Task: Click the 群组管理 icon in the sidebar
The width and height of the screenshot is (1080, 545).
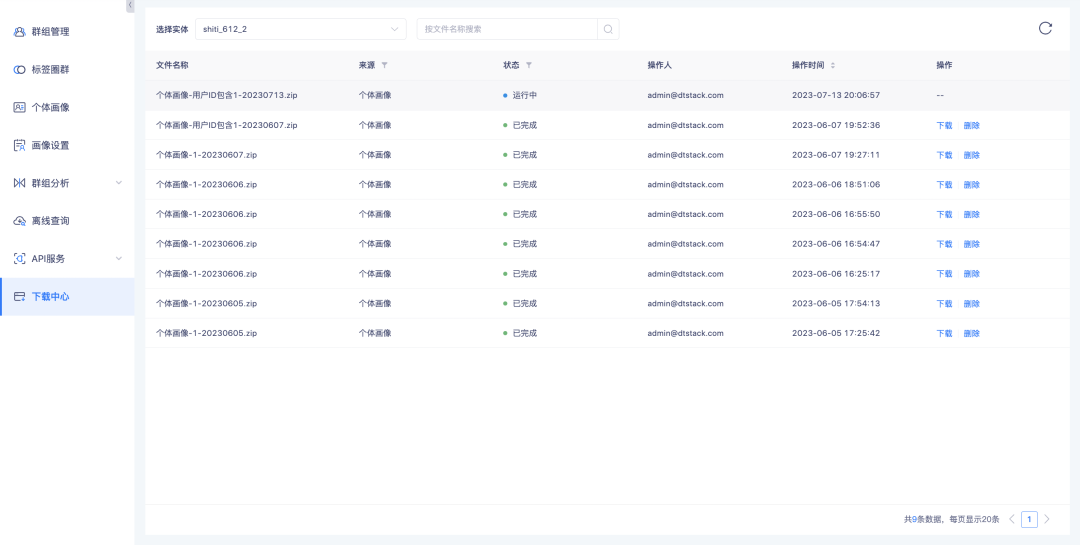Action: click(19, 32)
